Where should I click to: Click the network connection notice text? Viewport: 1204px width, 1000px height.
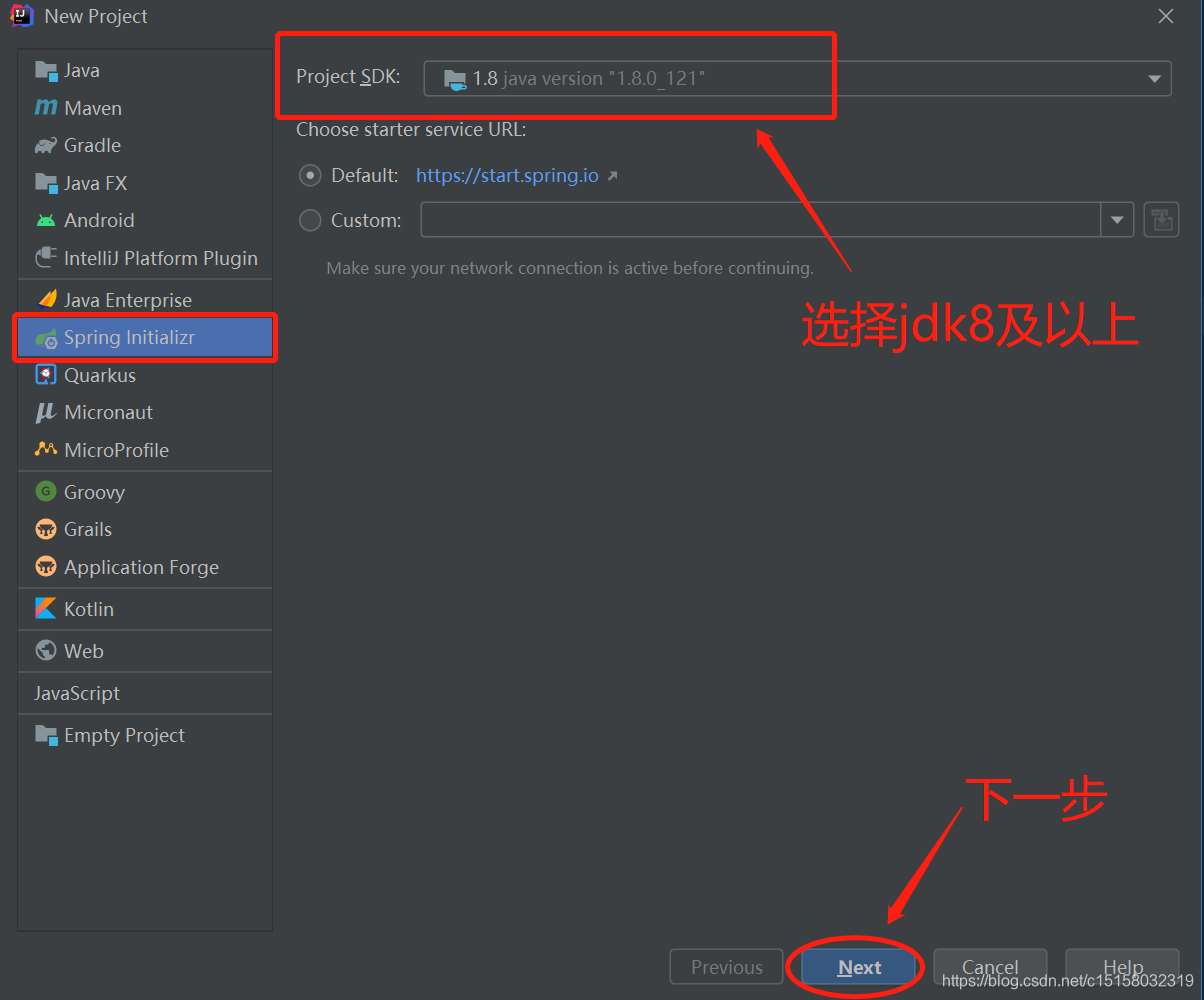pyautogui.click(x=570, y=268)
